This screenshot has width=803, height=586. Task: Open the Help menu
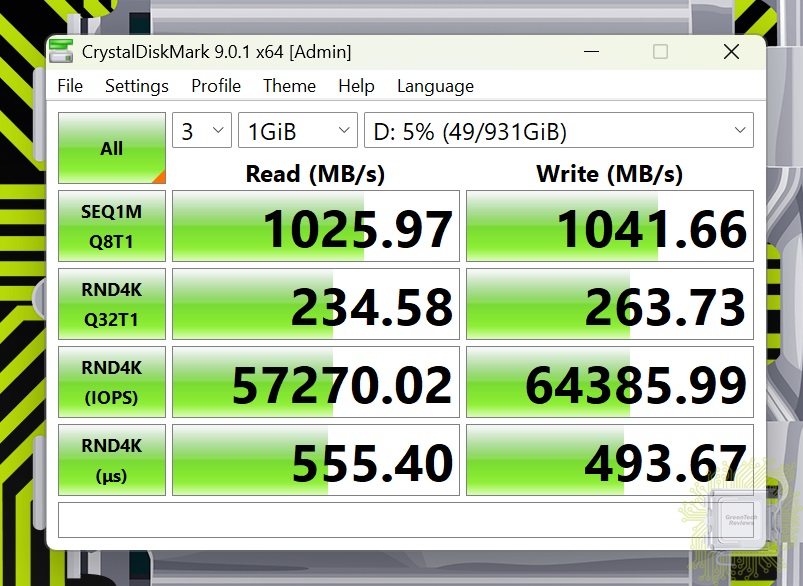point(356,86)
